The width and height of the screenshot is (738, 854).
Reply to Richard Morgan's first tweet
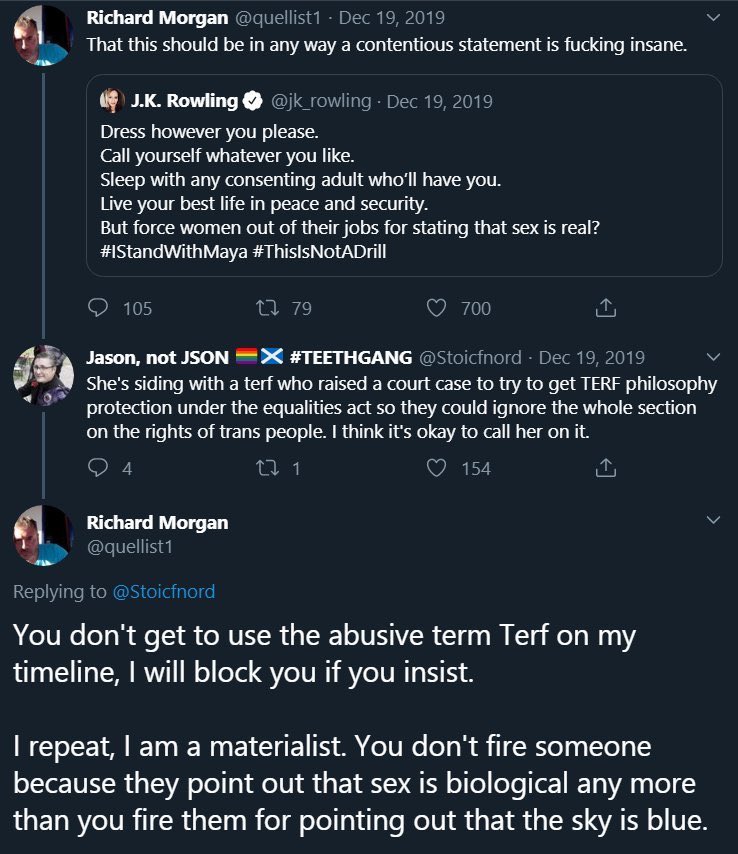pos(99,308)
